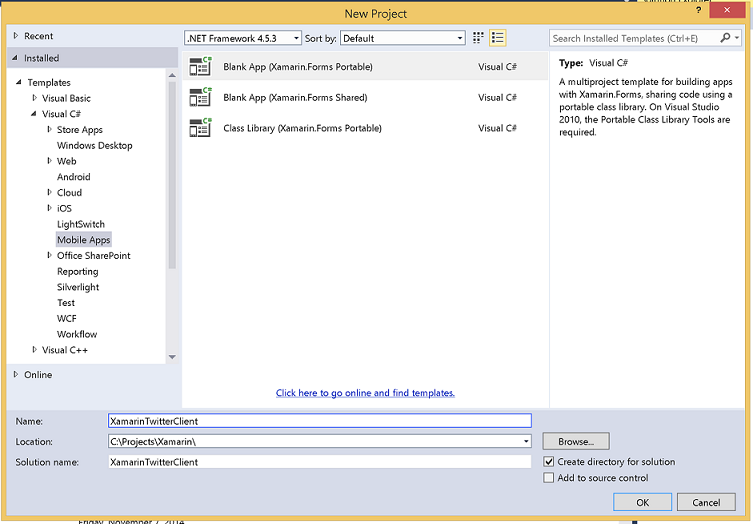
Task: Click the OK button
Action: click(x=643, y=502)
